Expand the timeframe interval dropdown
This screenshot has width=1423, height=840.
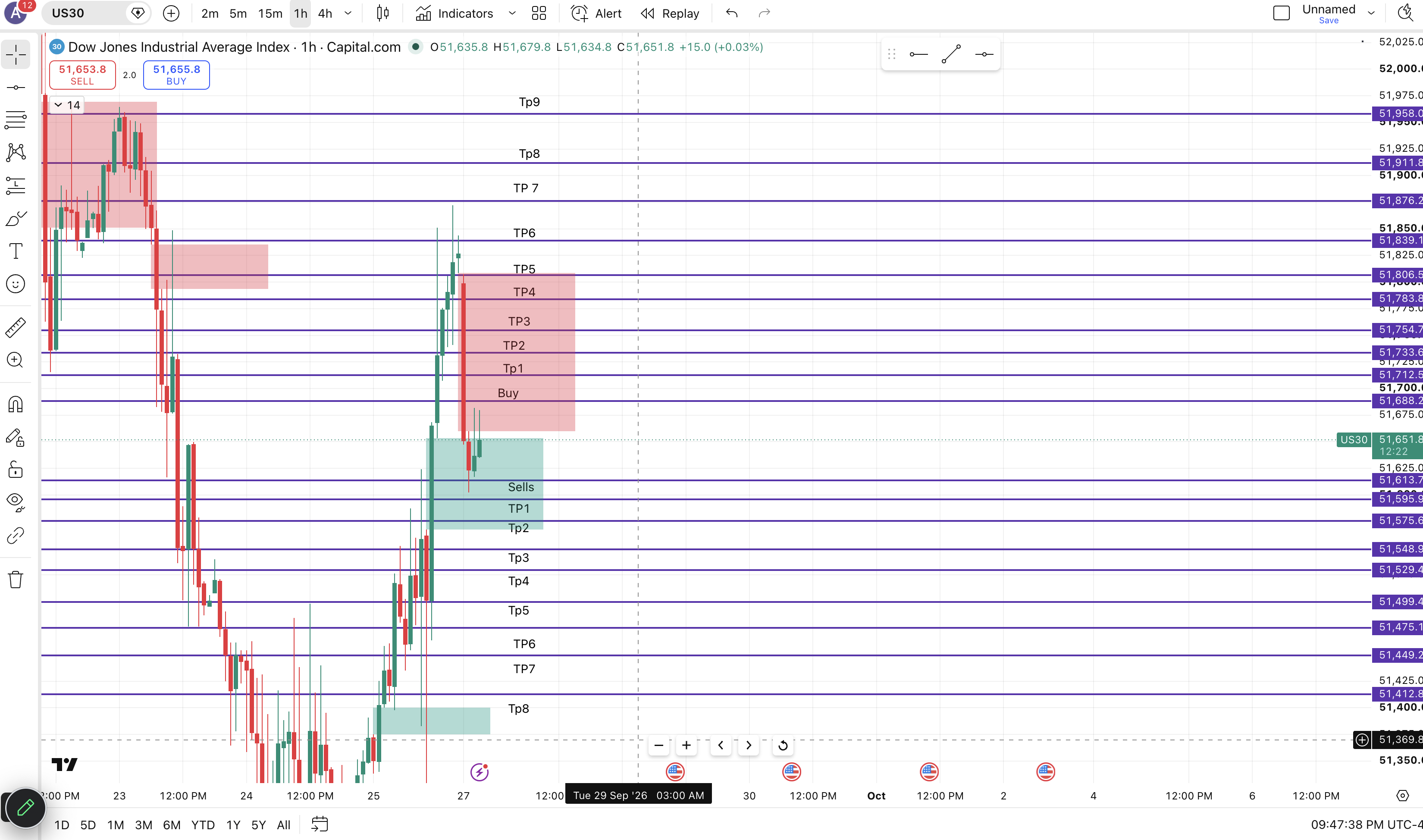click(x=348, y=14)
